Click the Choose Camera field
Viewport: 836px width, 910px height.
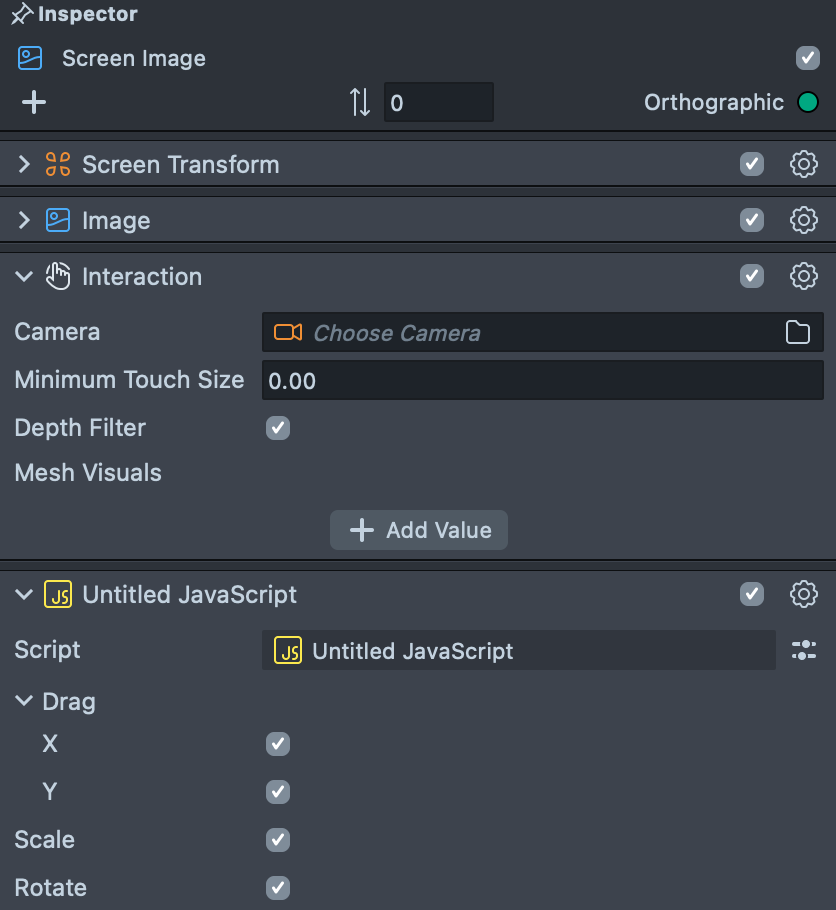coord(520,333)
